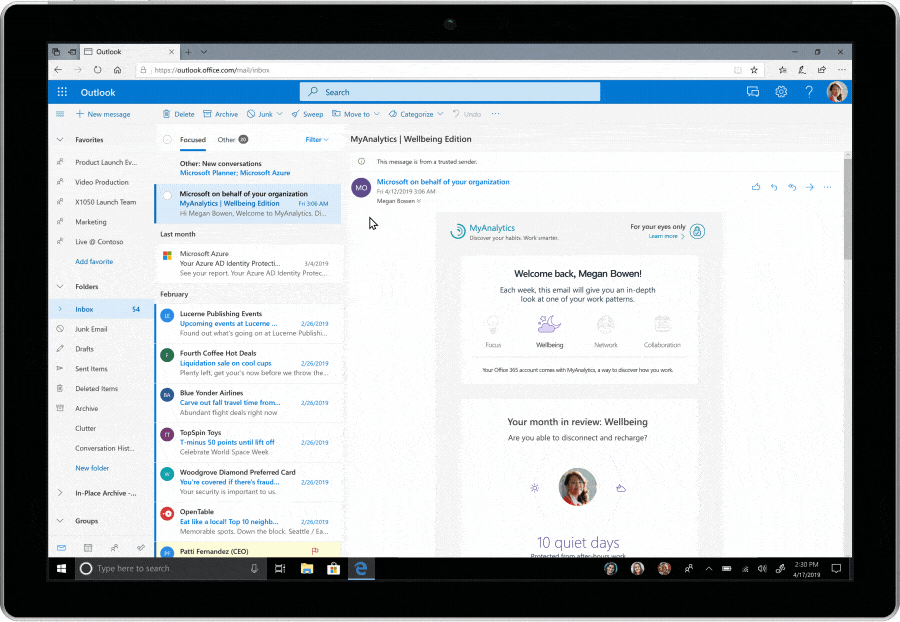This screenshot has width=900, height=622.
Task: Like the MyAnalytics message with thumbs up
Action: [757, 187]
